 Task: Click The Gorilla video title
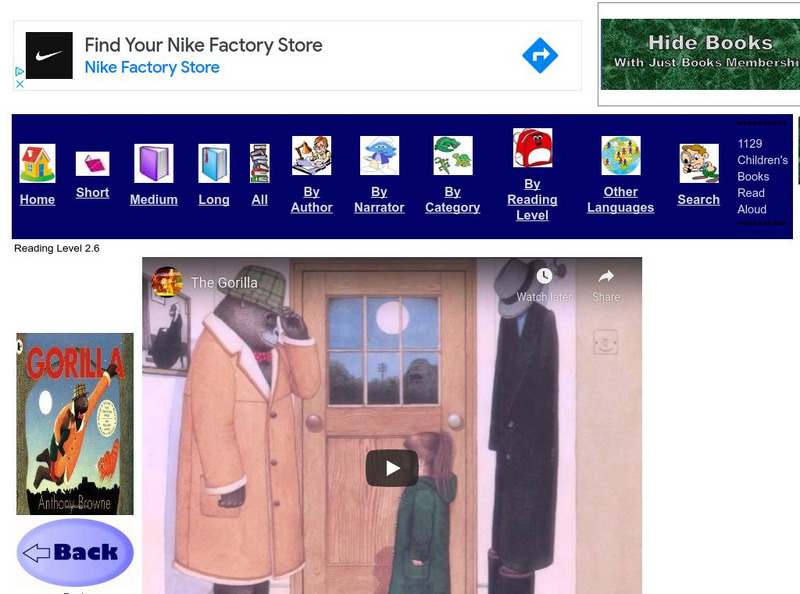[224, 282]
